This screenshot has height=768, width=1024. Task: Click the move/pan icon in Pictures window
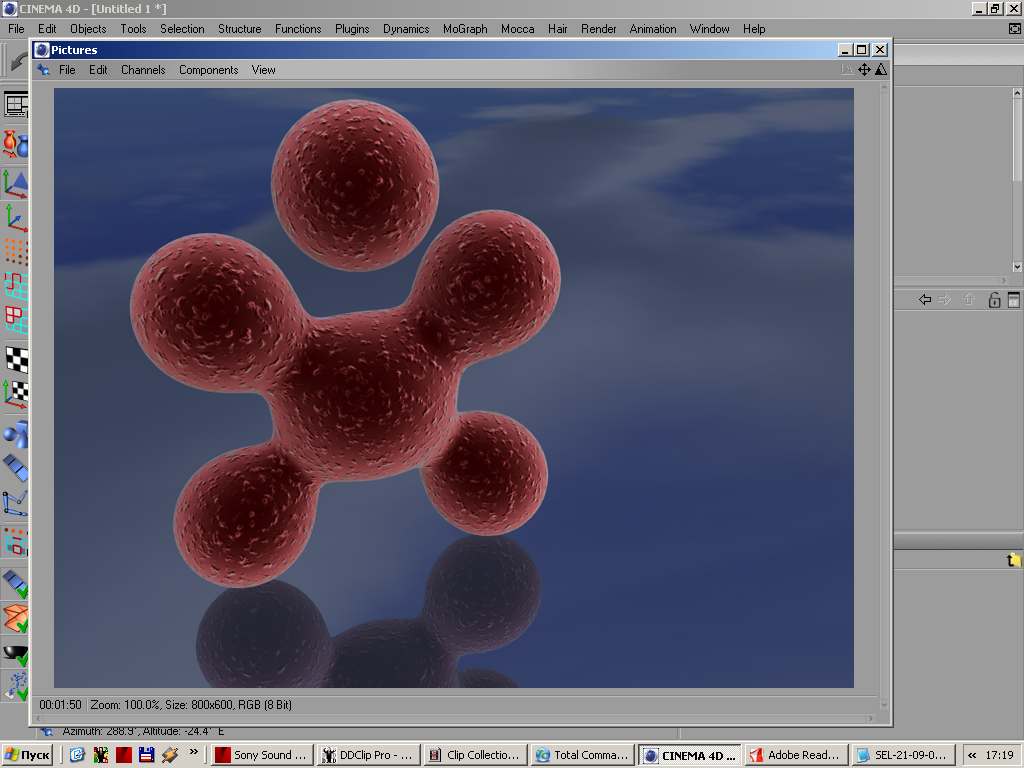tap(864, 70)
